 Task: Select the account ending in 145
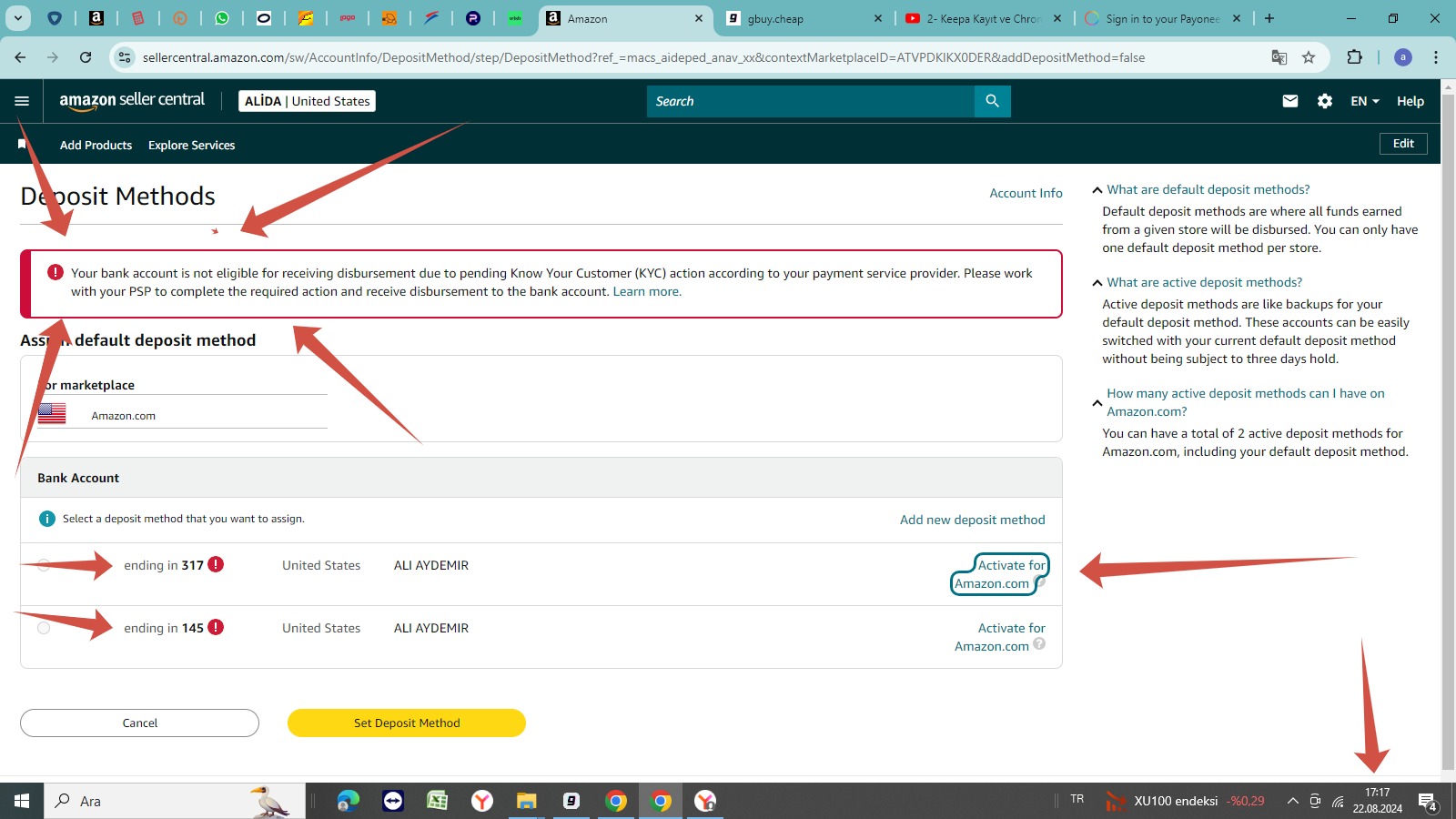[44, 628]
